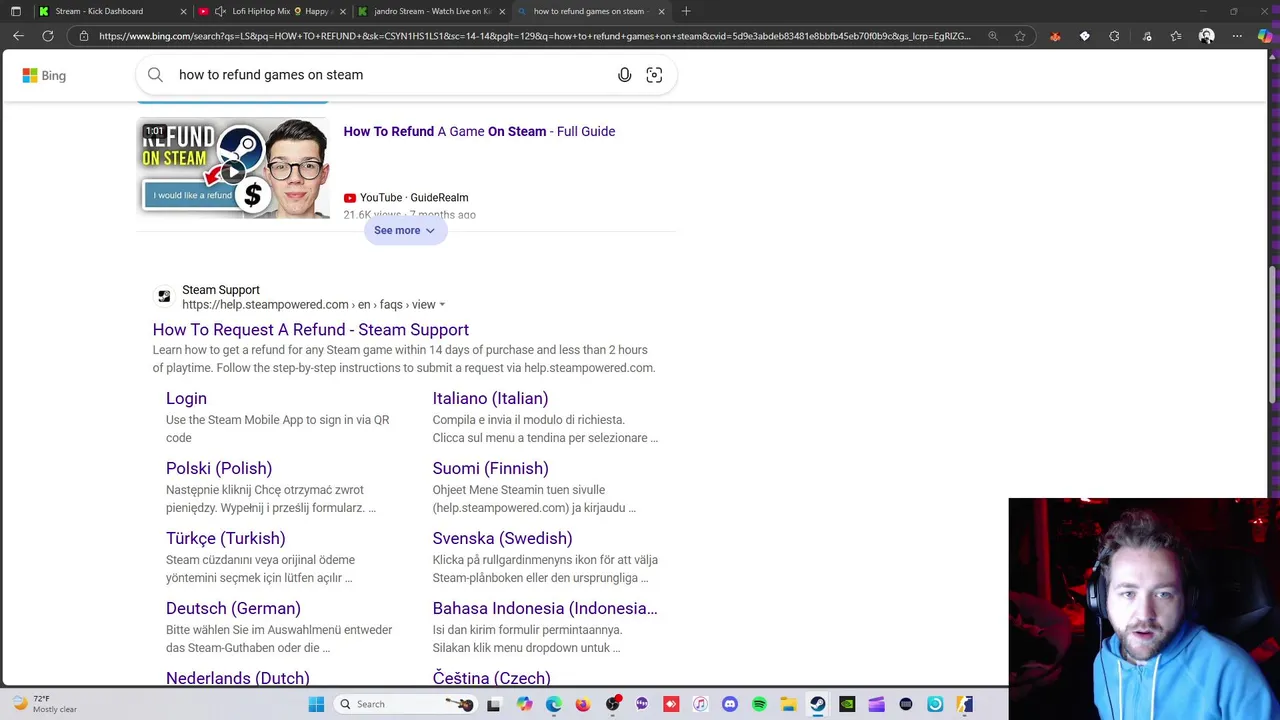Open the Deutsch (German) sublink
Viewport: 1280px width, 720px height.
[x=233, y=608]
